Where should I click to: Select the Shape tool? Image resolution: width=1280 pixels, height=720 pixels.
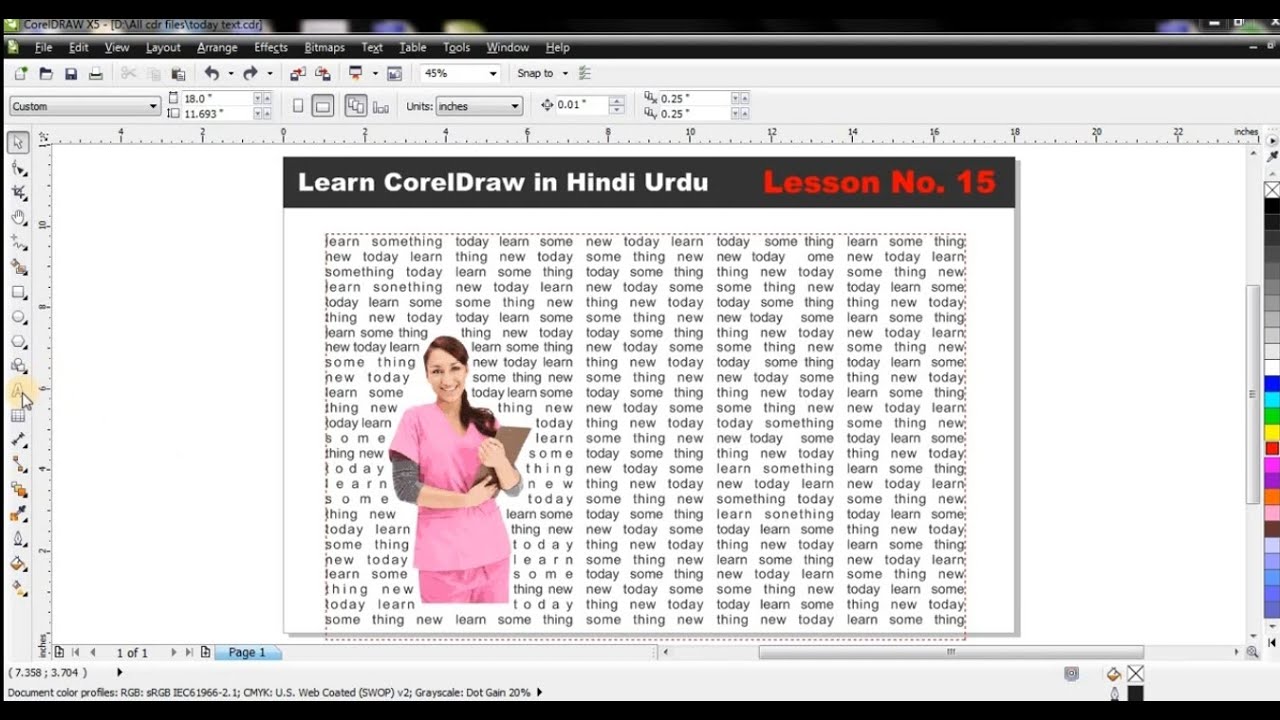click(18, 168)
